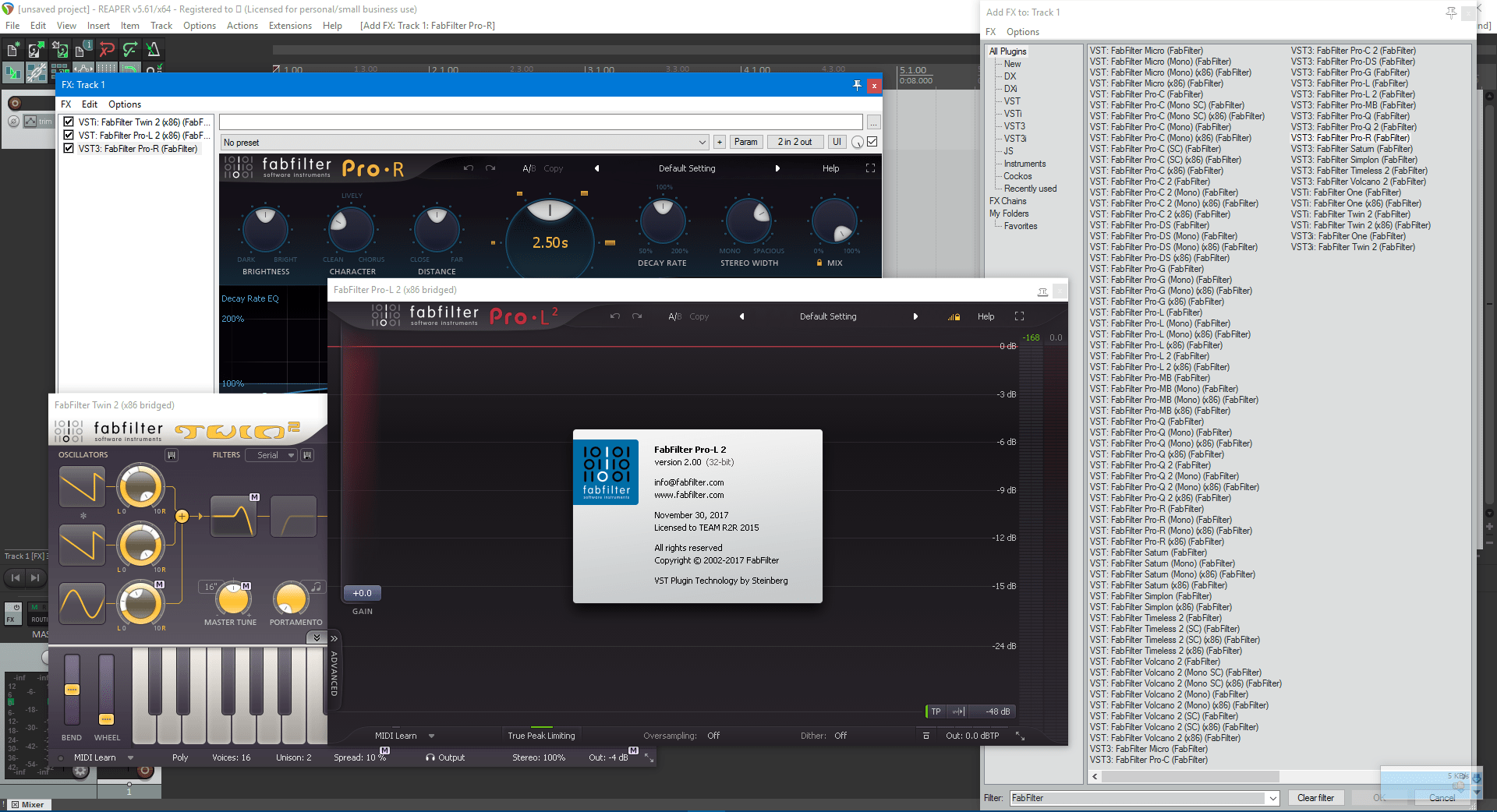Click the Stereo Width knob in Pro-R
Screen dimensions: 1497x812
(x=748, y=221)
